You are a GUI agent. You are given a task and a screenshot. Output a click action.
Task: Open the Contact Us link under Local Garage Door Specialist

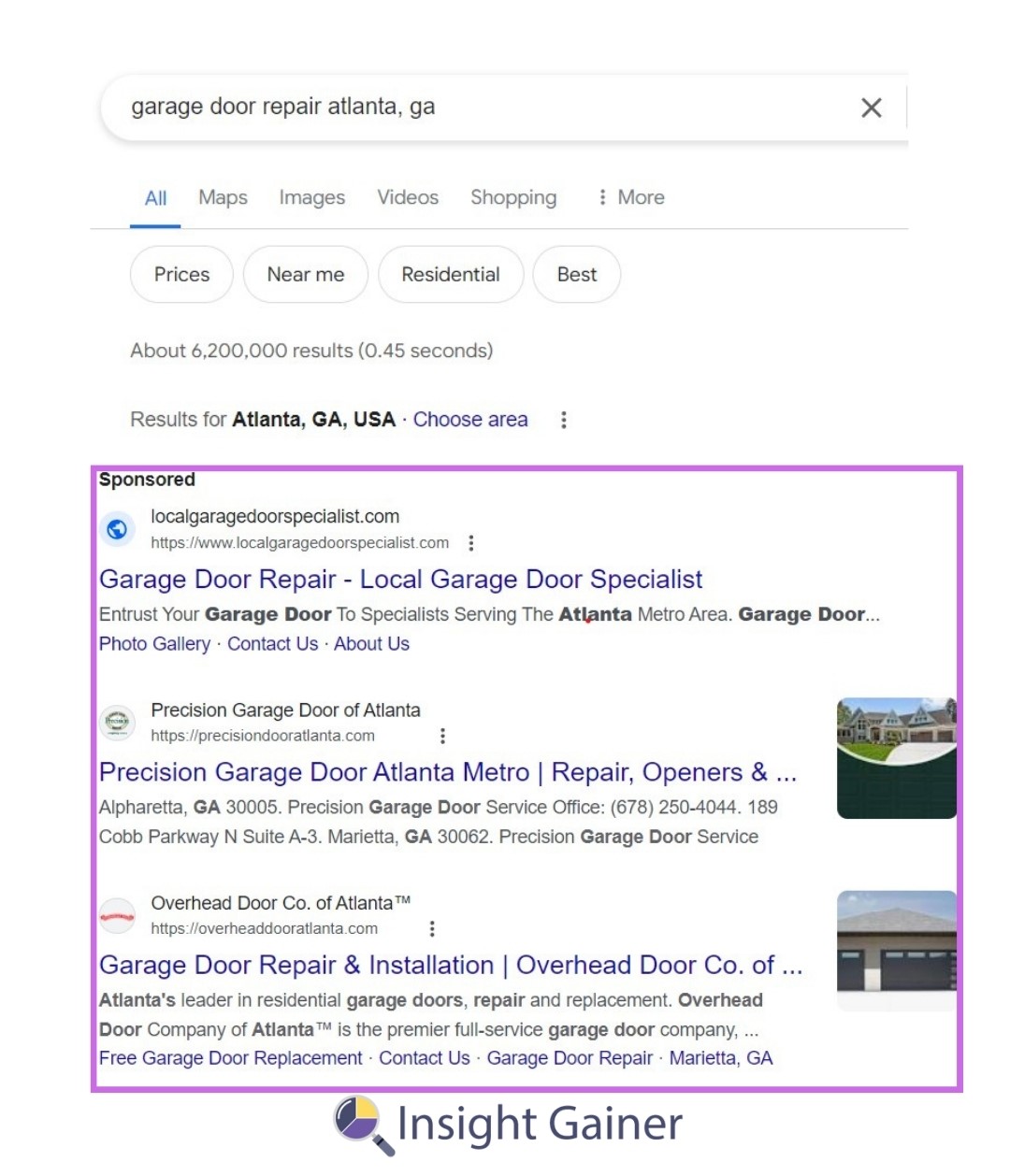tap(272, 644)
